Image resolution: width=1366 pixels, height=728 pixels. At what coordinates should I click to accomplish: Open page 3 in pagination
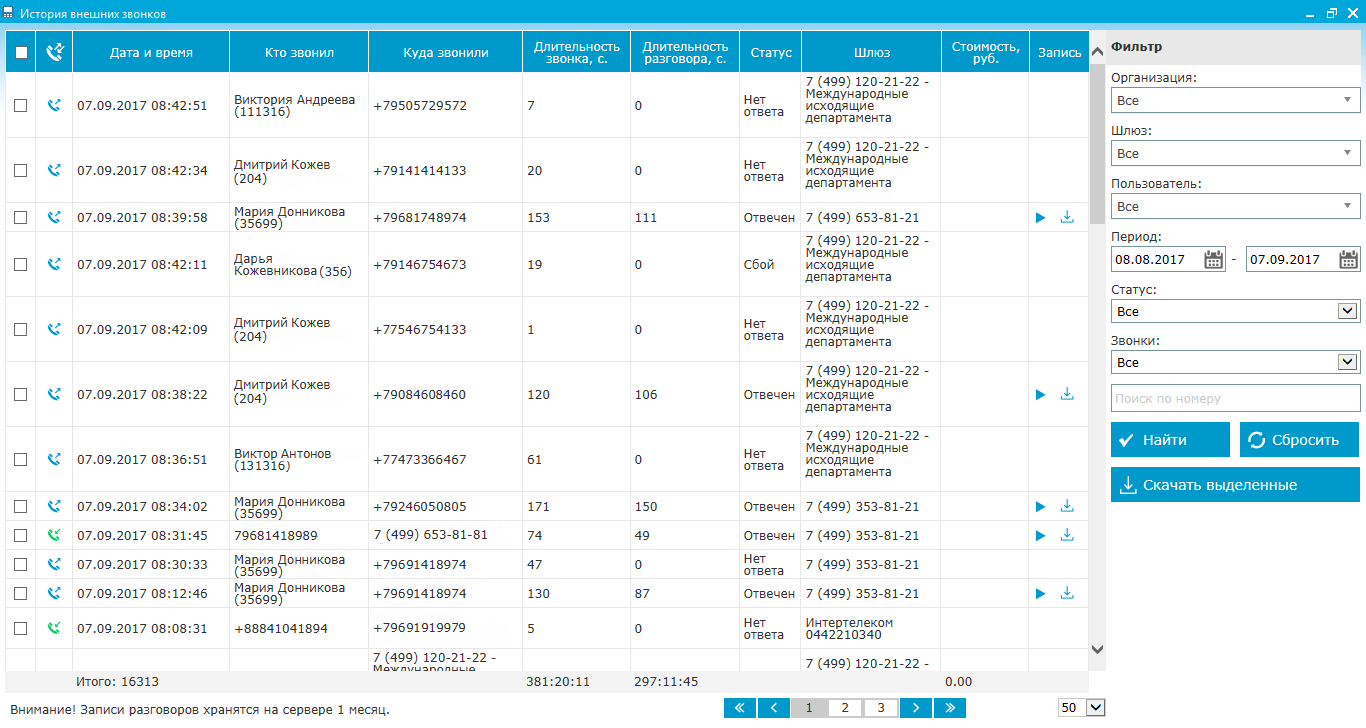880,708
